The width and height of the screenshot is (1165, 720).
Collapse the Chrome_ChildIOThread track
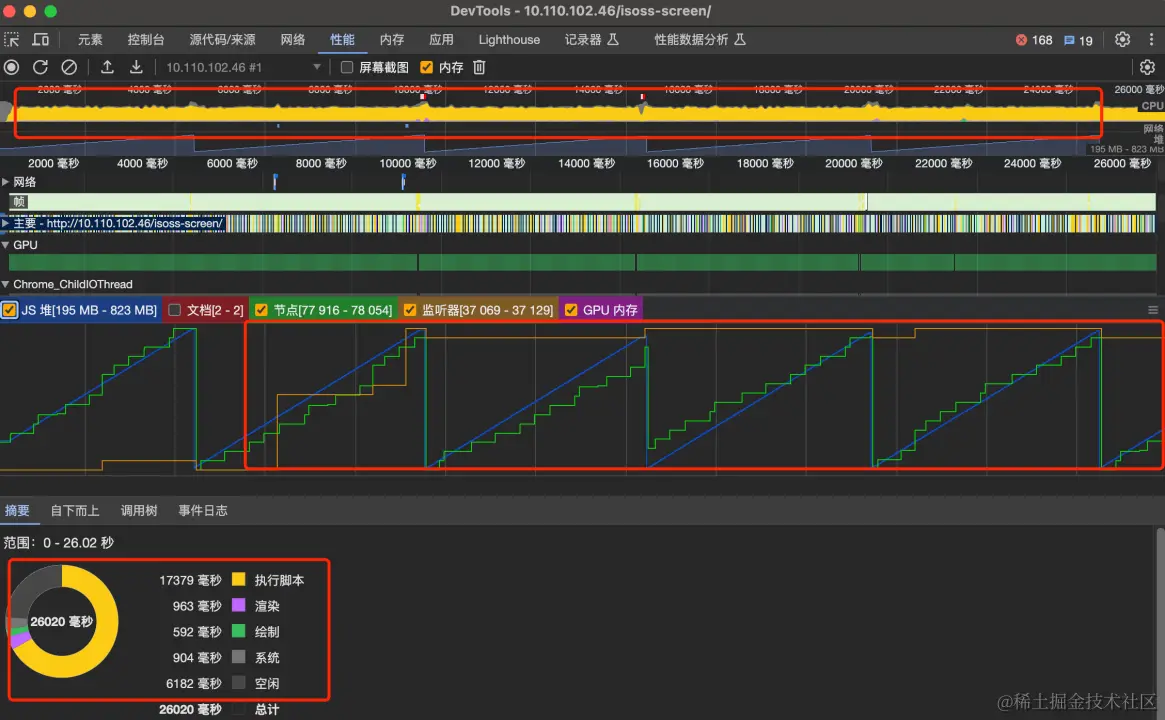5,284
